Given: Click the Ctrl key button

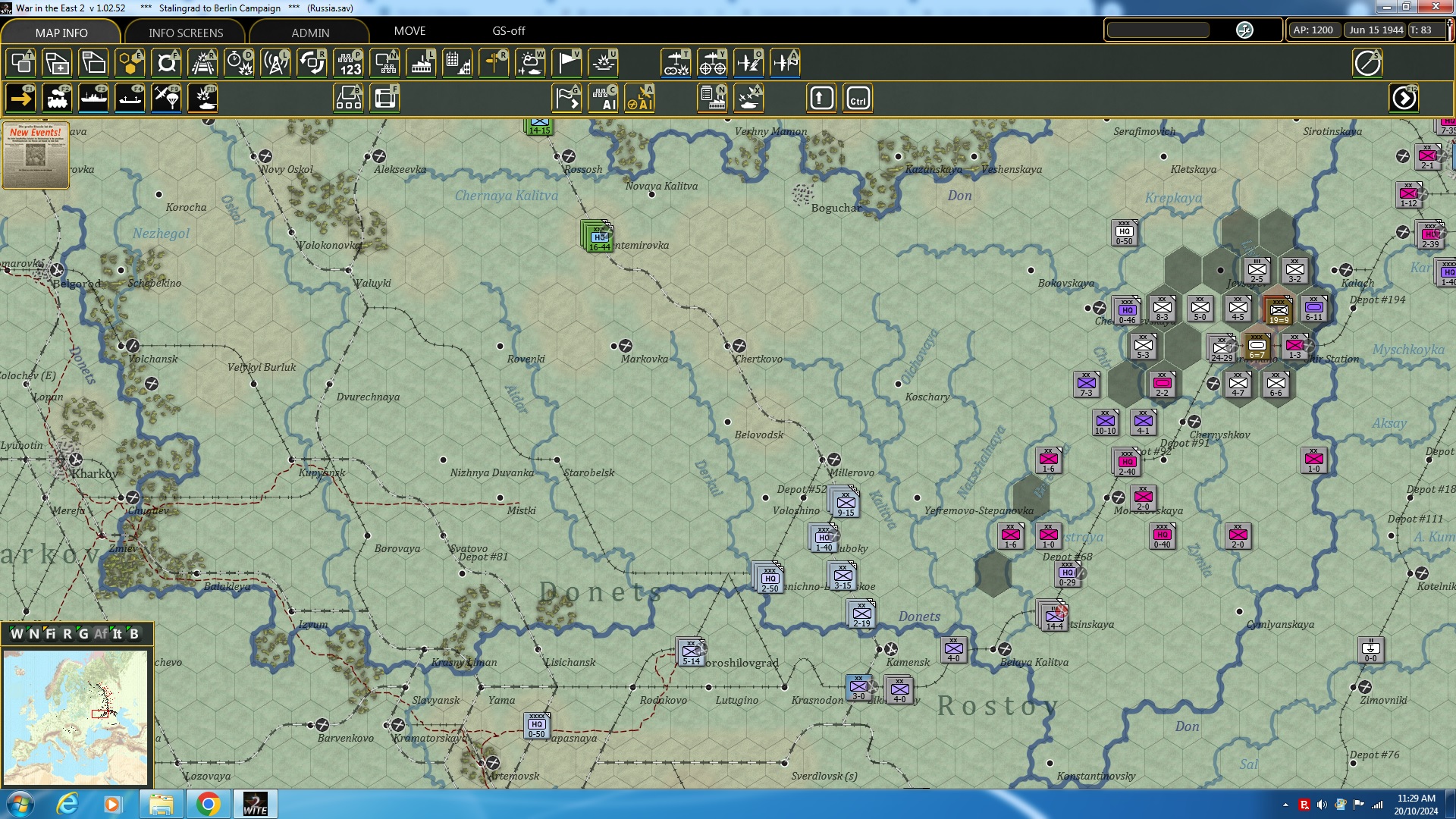Looking at the screenshot, I should (x=858, y=99).
